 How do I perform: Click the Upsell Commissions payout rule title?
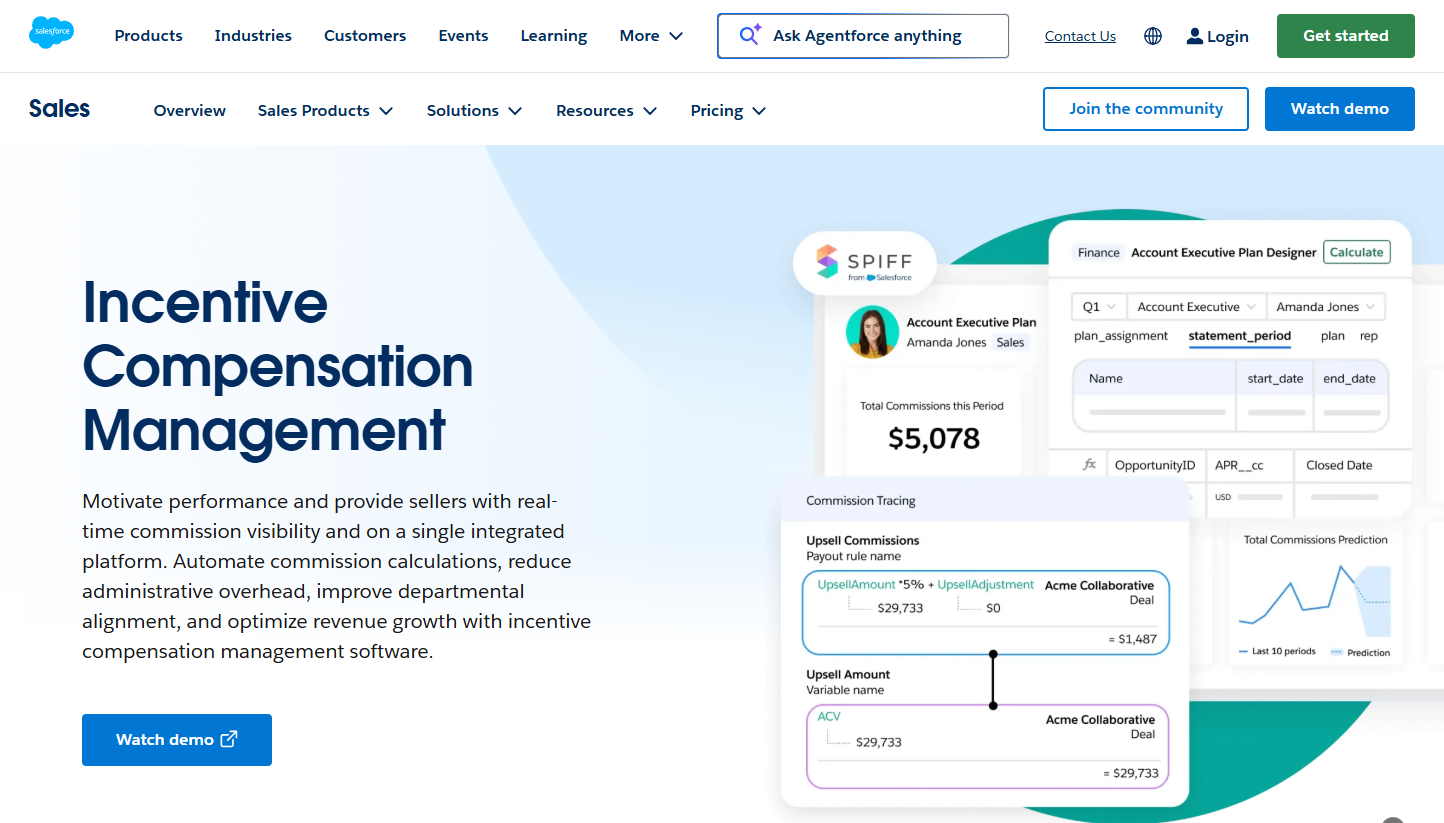coord(863,541)
